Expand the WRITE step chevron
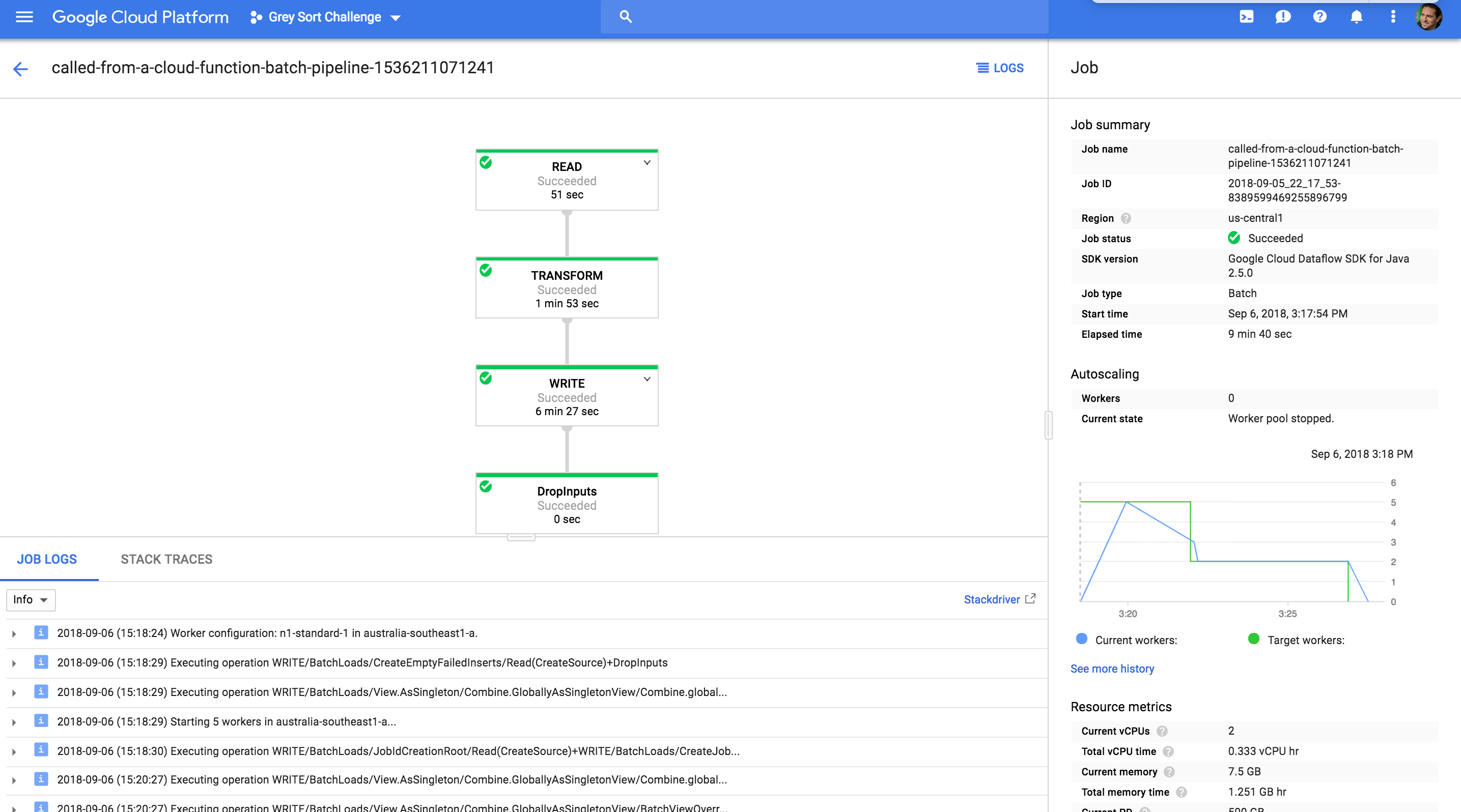The height and width of the screenshot is (812, 1461). 647,380
